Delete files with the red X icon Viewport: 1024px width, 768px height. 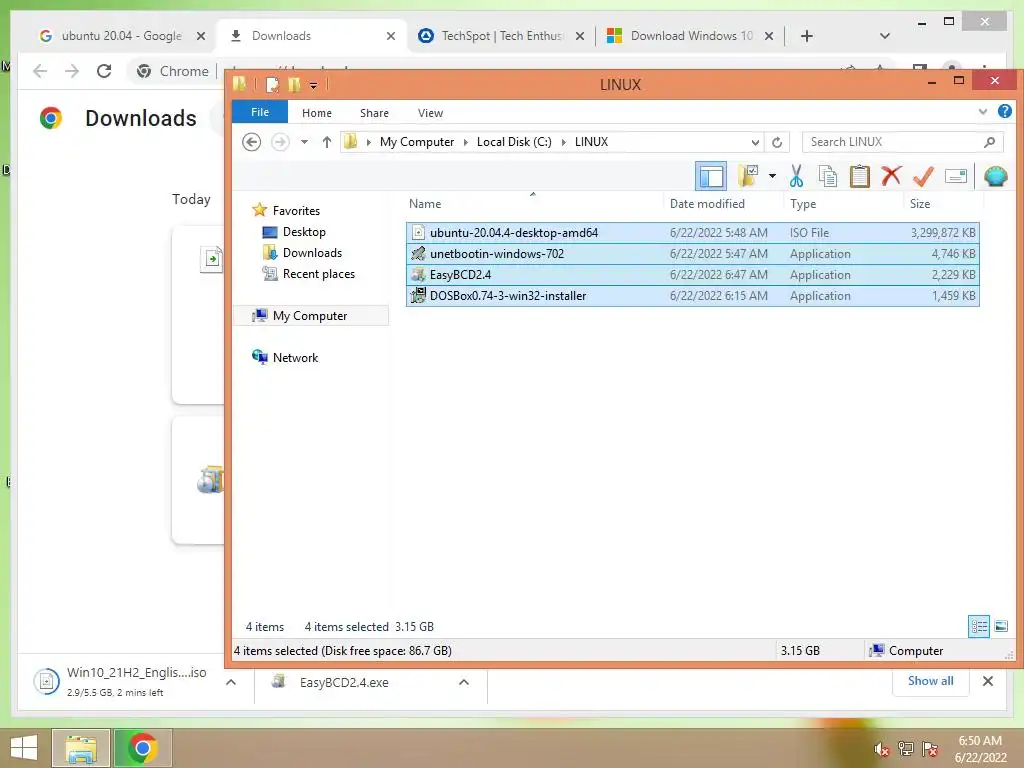[x=891, y=176]
